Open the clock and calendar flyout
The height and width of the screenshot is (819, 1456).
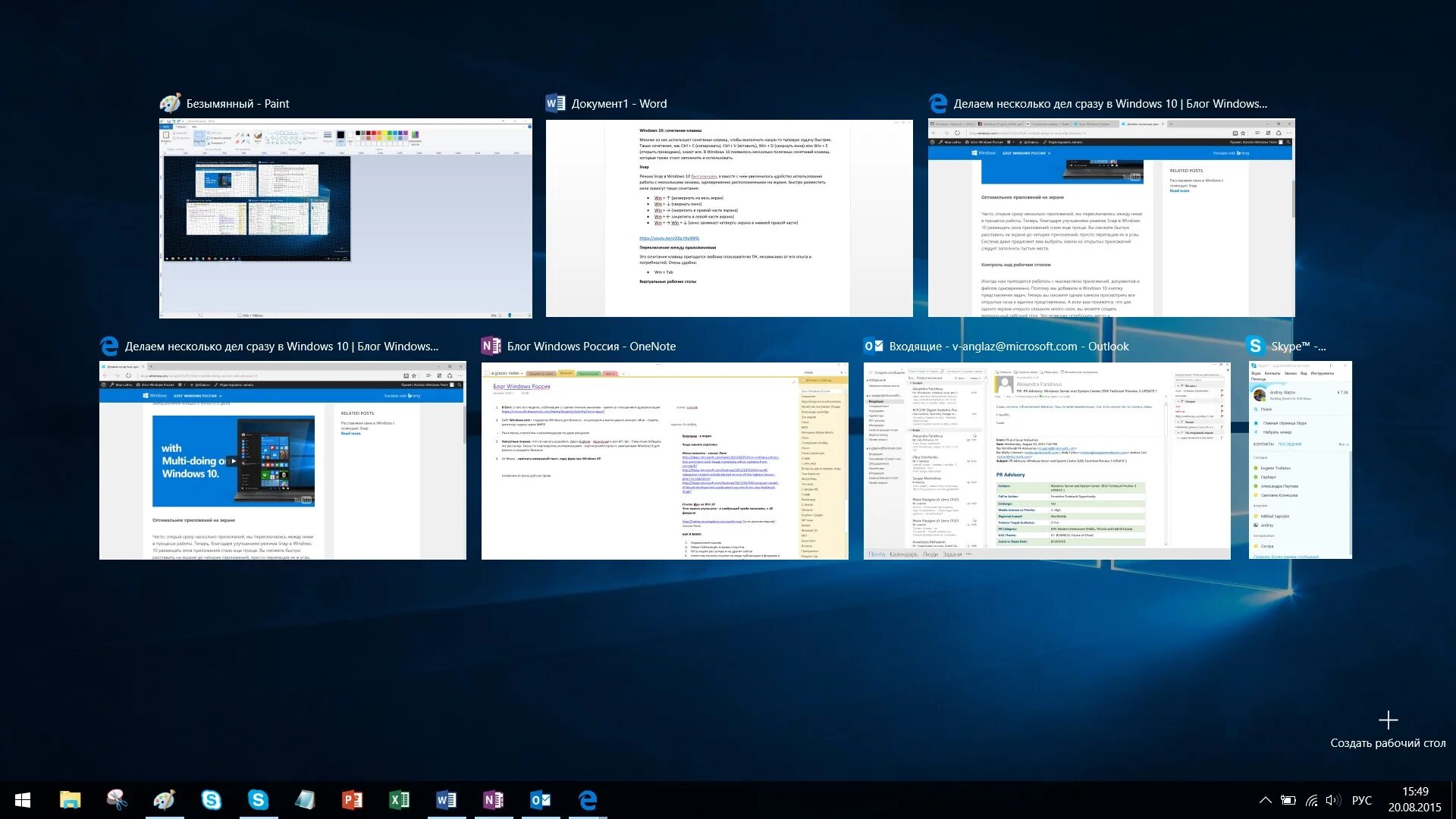(x=1414, y=800)
